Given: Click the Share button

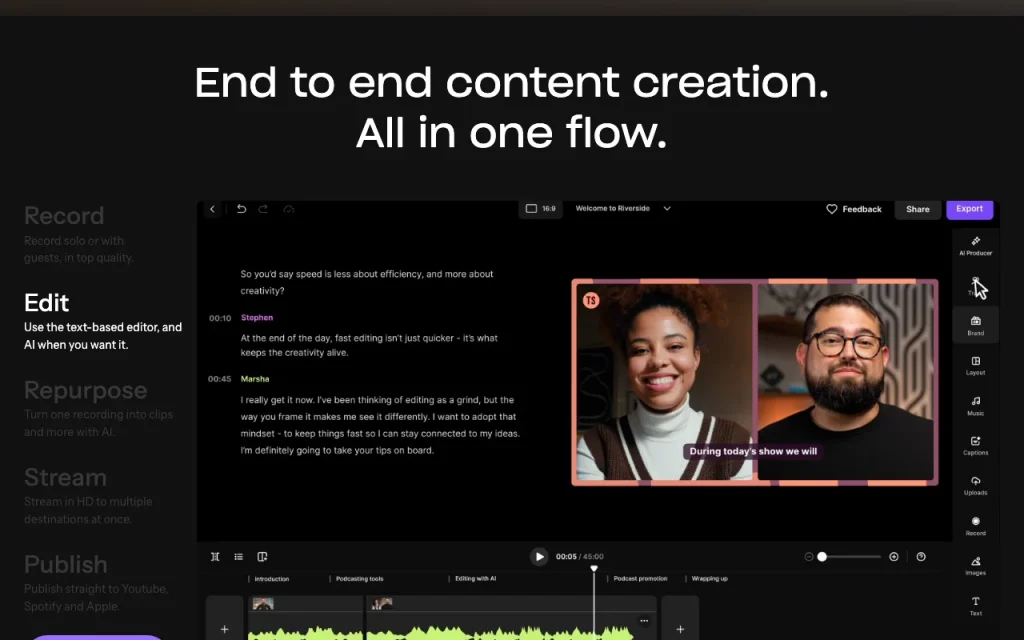Looking at the screenshot, I should pyautogui.click(x=918, y=209).
